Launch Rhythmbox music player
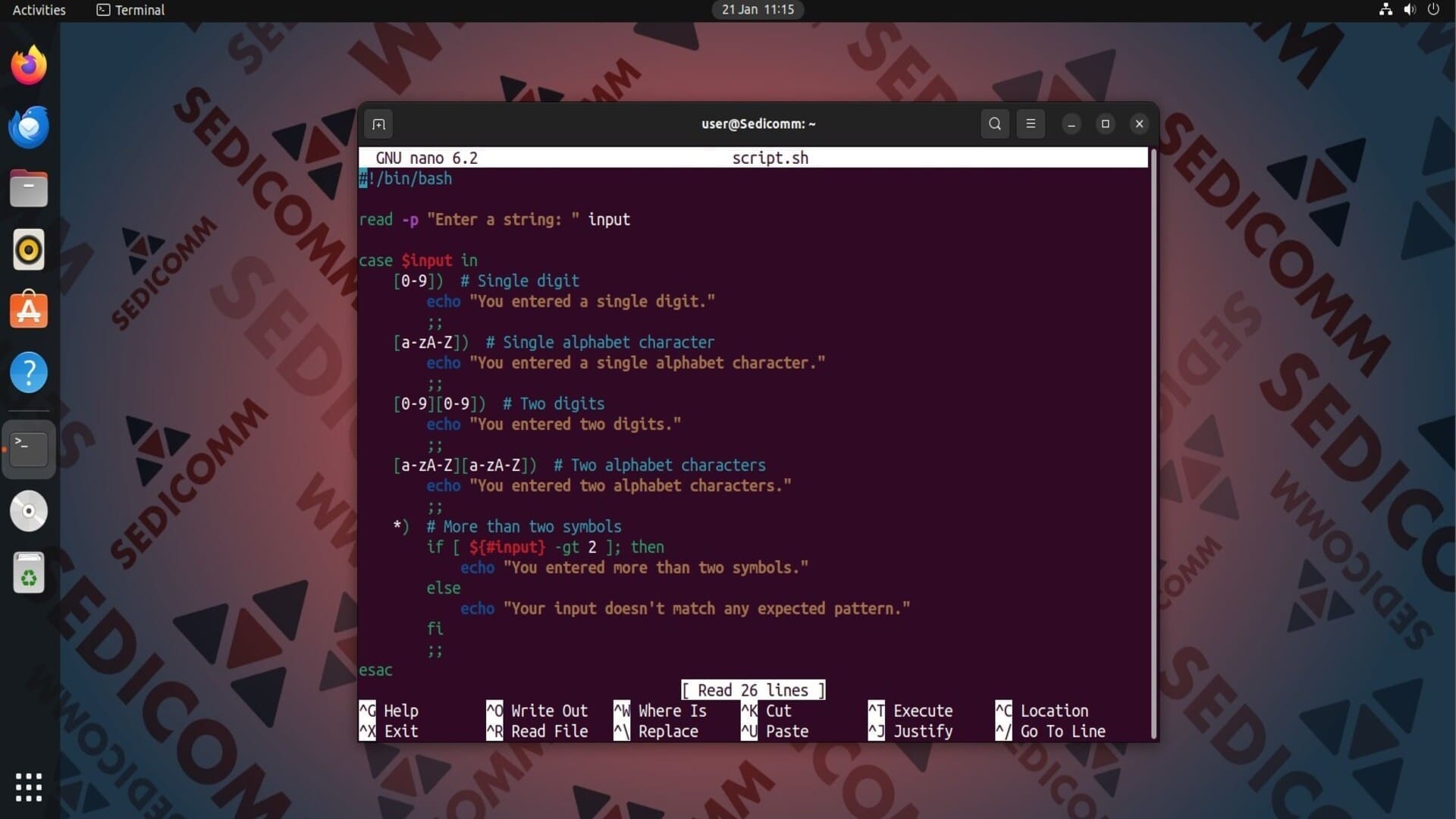1456x819 pixels. [x=29, y=249]
